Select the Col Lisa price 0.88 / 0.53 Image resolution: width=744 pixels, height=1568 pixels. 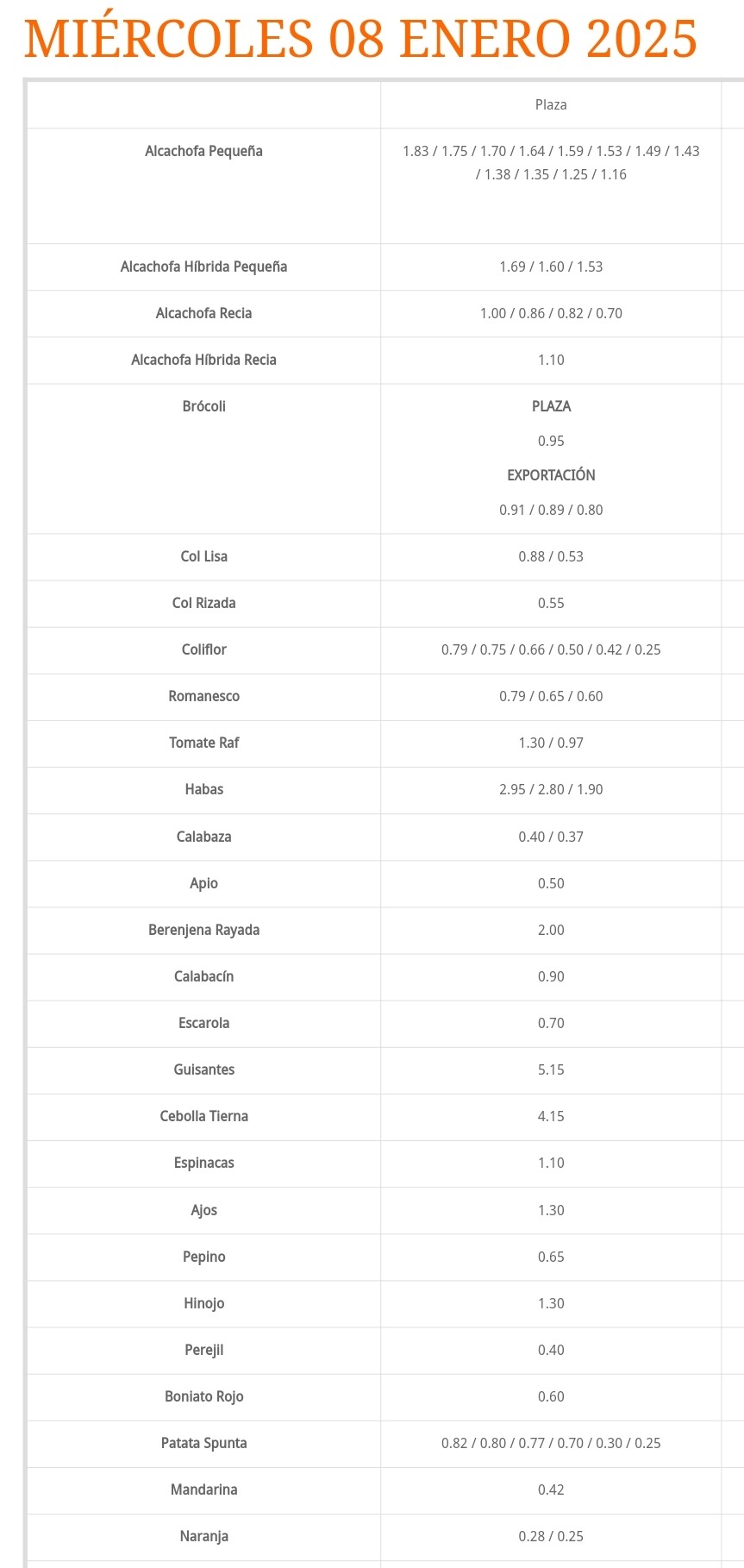[x=551, y=556]
